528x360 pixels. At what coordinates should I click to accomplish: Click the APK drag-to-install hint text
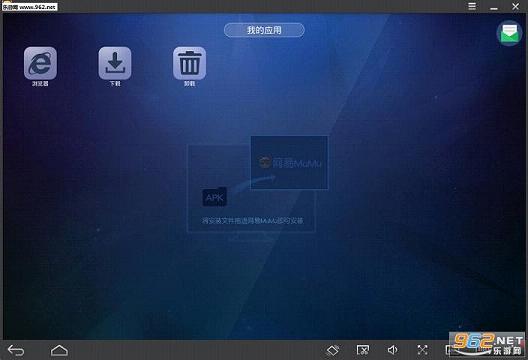click(253, 221)
